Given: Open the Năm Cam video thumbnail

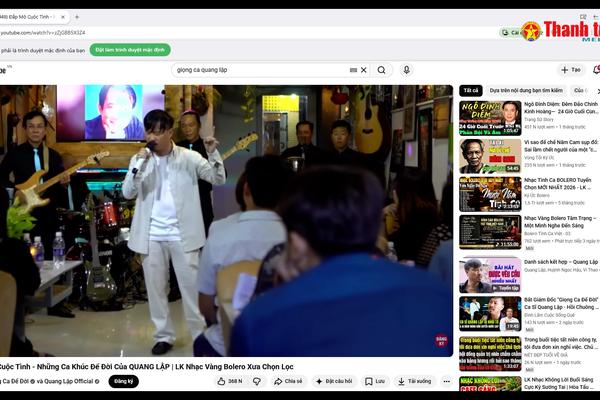Looking at the screenshot, I should [490, 156].
